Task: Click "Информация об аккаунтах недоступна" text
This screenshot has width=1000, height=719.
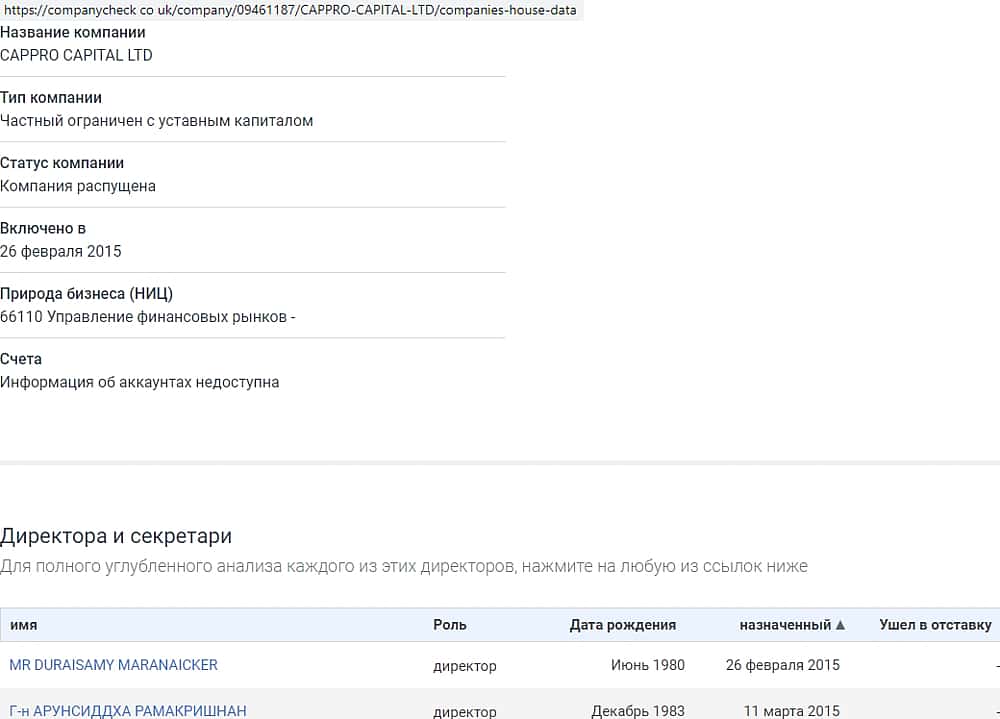Action: coord(139,382)
